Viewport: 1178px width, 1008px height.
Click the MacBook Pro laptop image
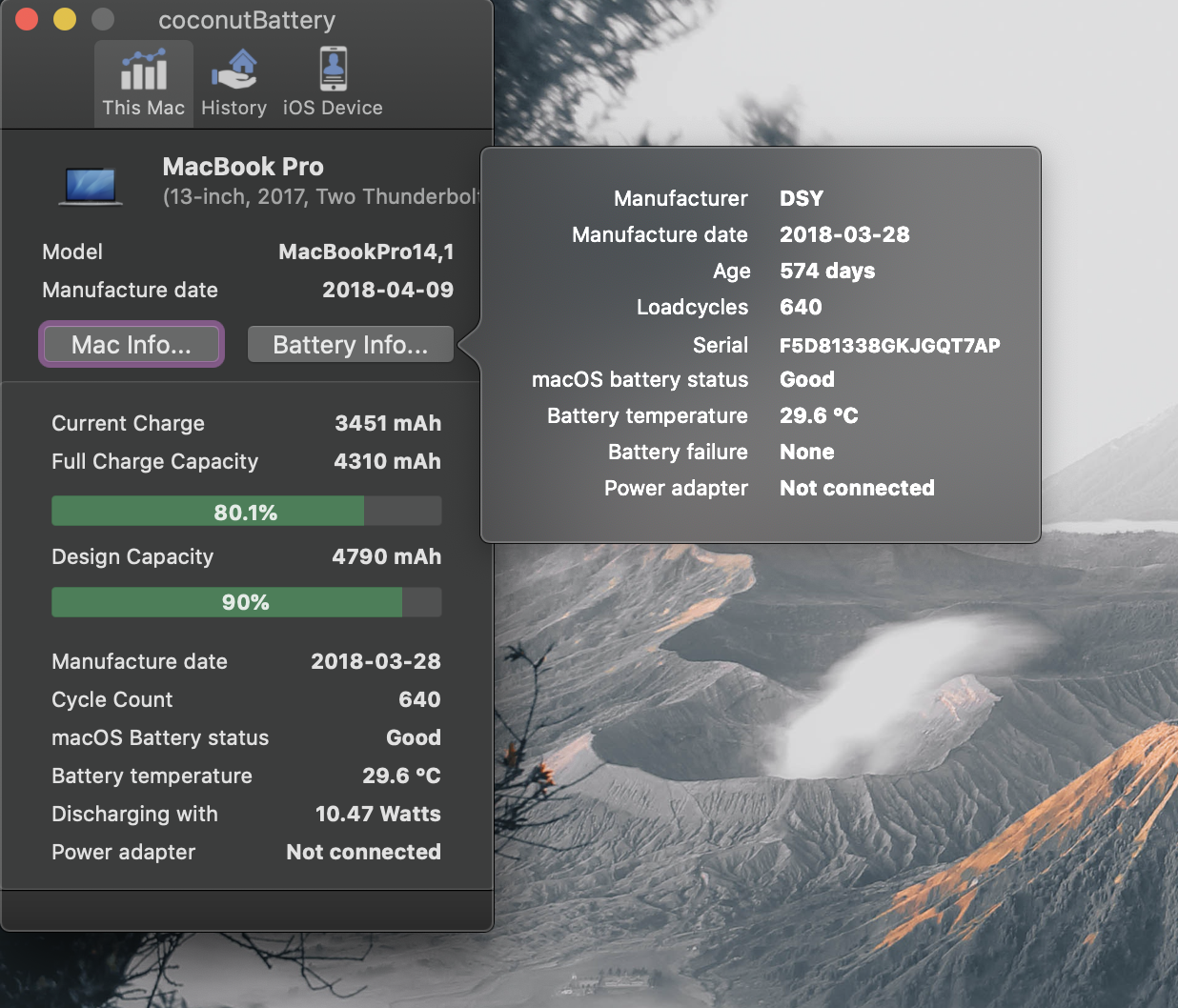point(91,185)
